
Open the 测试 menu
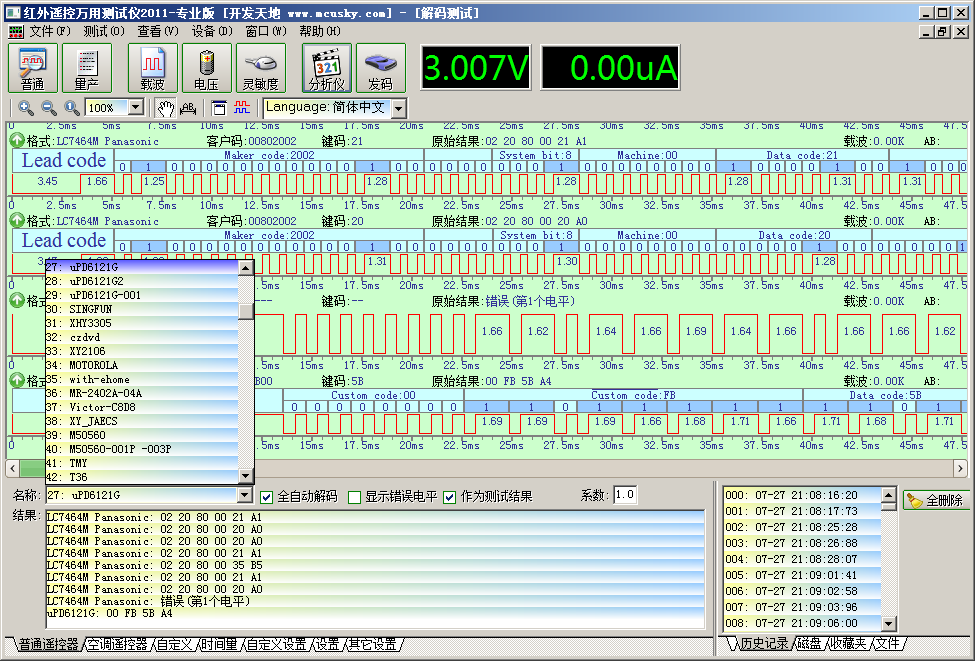point(103,31)
